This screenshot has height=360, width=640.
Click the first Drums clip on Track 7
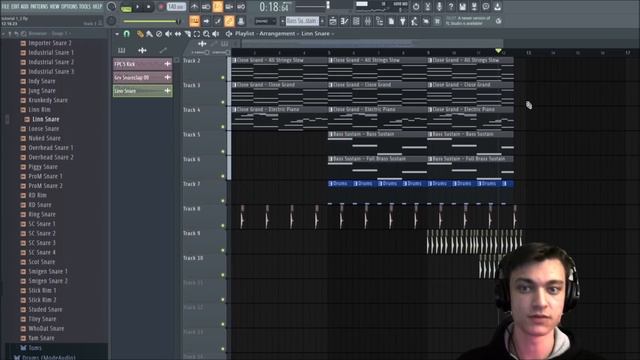[340, 184]
